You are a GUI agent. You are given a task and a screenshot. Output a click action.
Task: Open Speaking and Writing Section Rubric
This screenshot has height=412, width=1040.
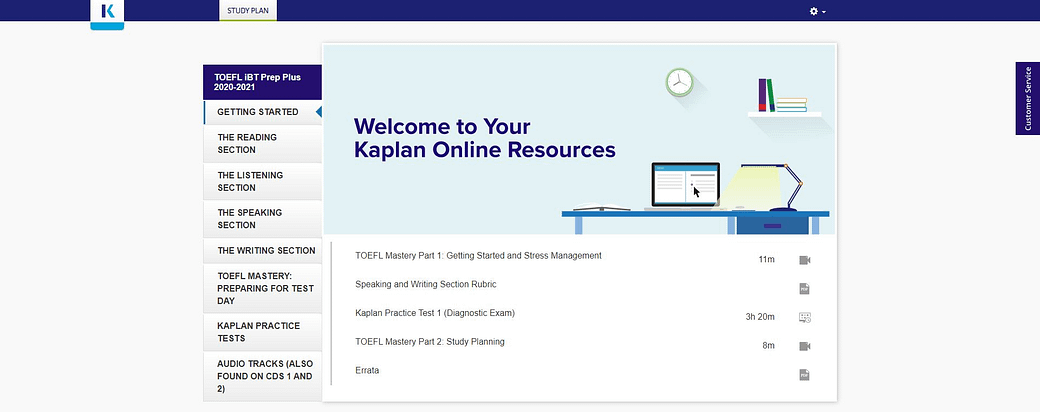[426, 284]
